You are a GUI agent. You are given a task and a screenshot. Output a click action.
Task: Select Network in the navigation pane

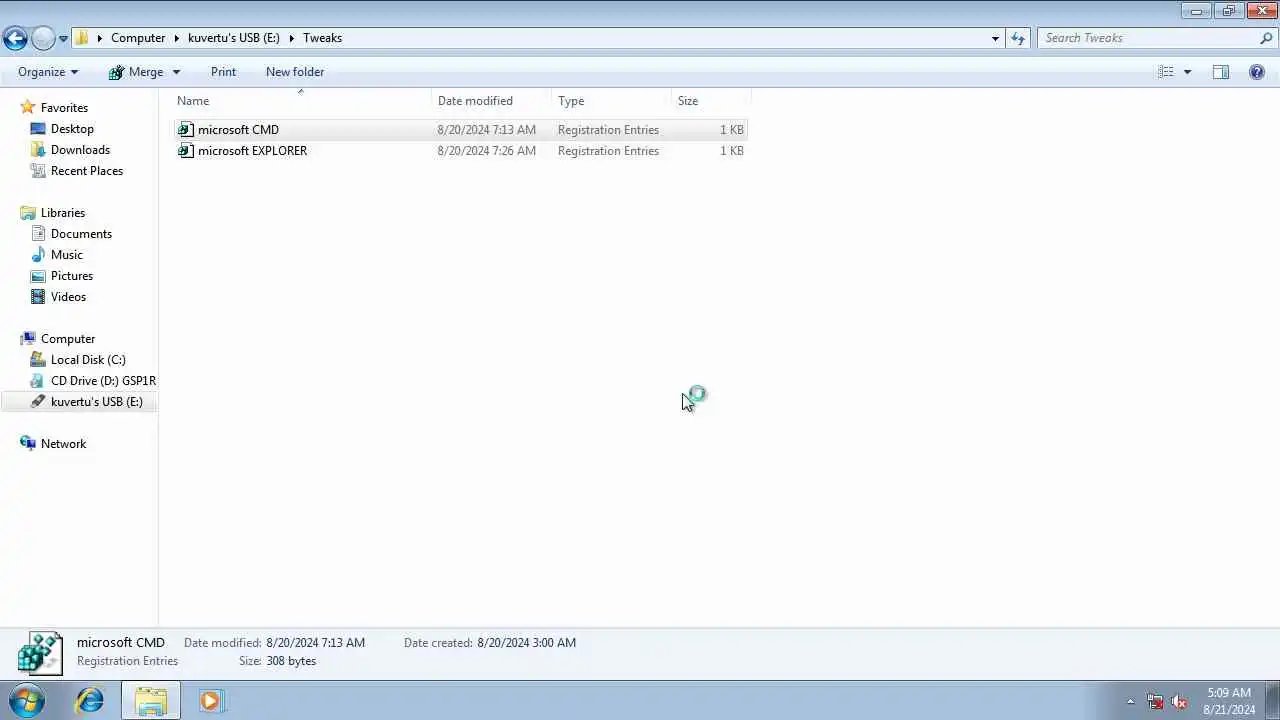coord(63,444)
